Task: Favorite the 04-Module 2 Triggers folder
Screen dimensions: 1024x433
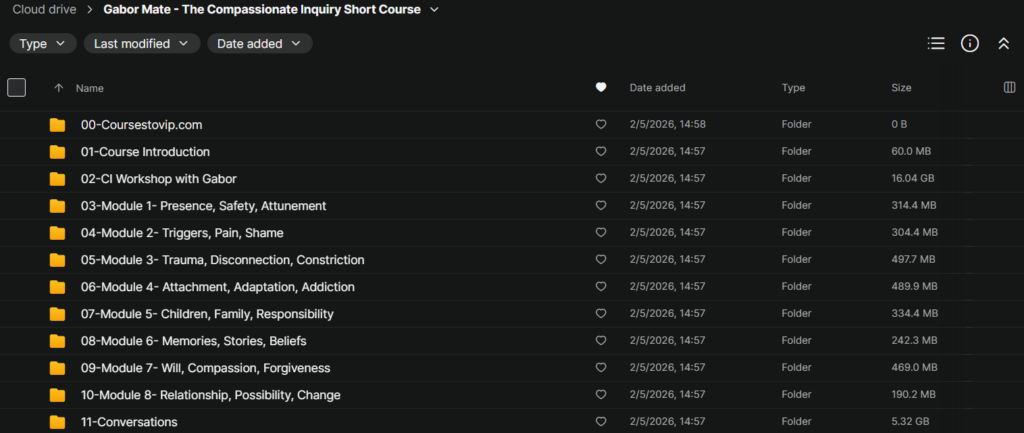Action: coord(601,233)
